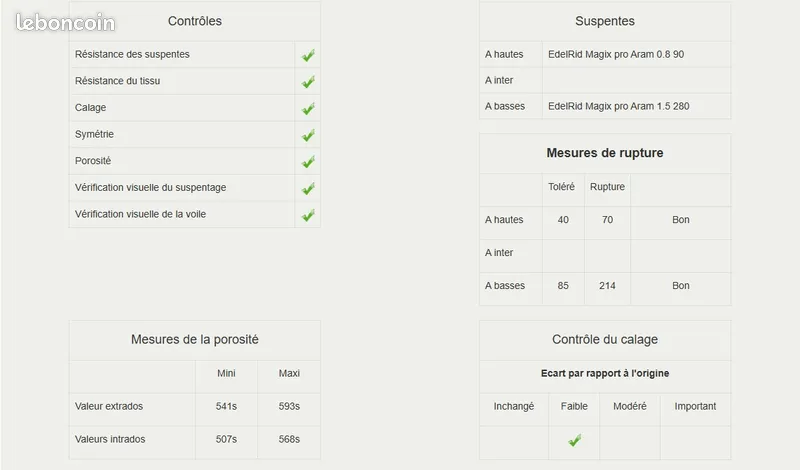
Task: Click the Vérification visuelle de la voile checkmark
Action: point(308,215)
